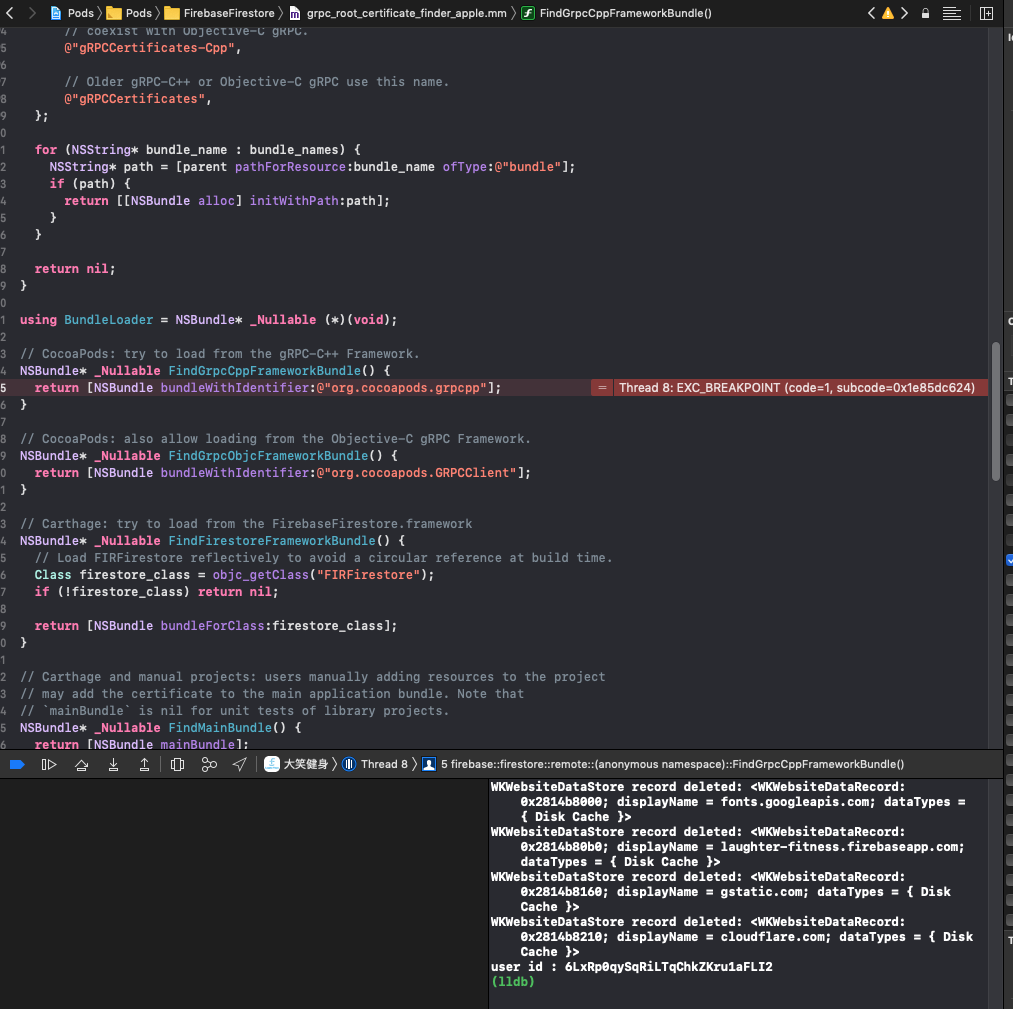1013x1009 pixels.
Task: Open grpc_root_certificate_finder_apple.mm file breadcrumb
Action: click(x=397, y=13)
